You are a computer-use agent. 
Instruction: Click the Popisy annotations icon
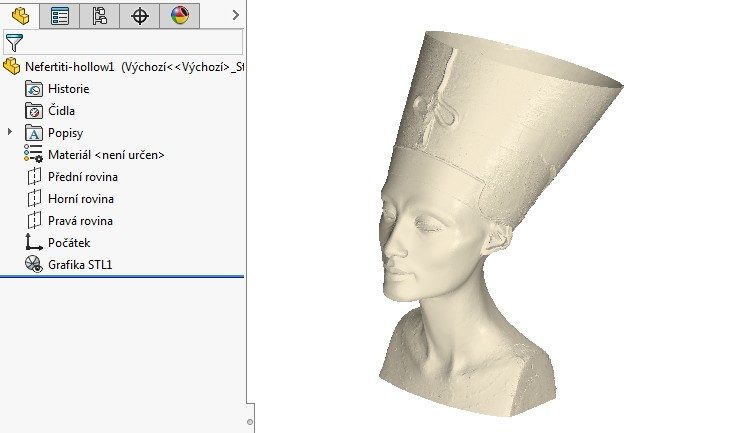pos(33,133)
